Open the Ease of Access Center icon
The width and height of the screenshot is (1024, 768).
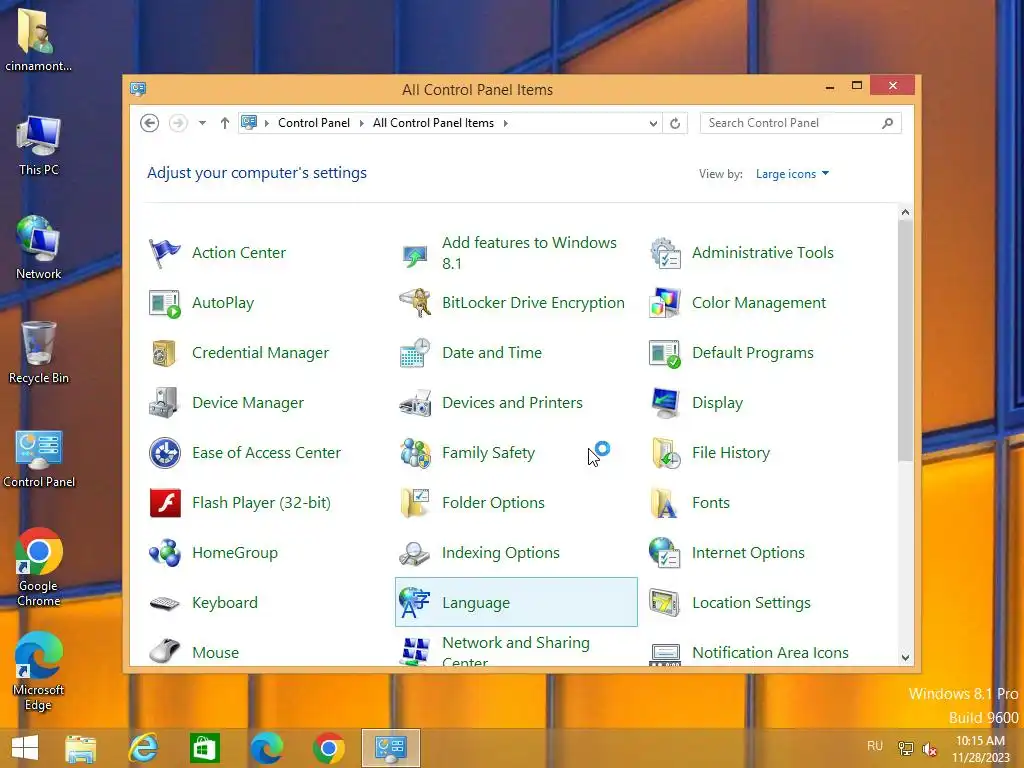click(165, 453)
